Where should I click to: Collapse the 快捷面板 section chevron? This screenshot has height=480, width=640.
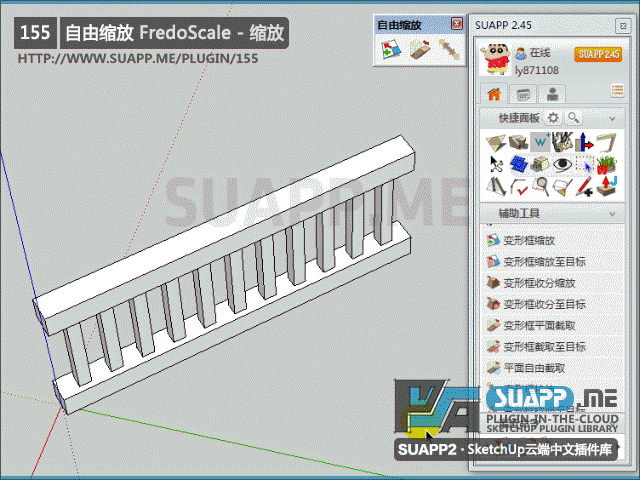(x=612, y=119)
